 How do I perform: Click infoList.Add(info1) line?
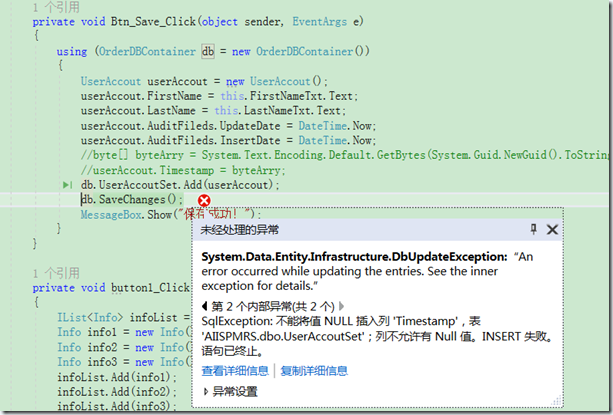point(117,377)
